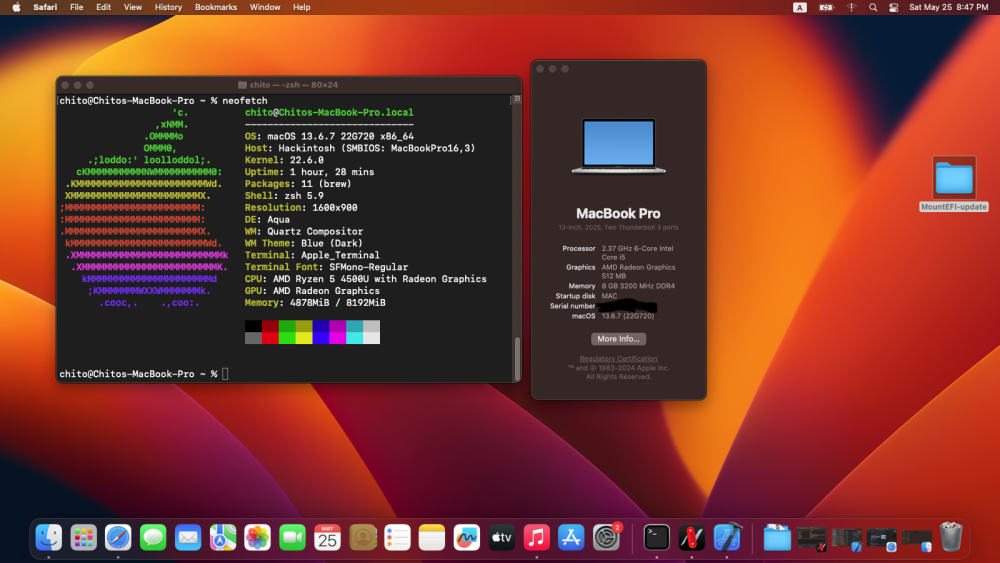Image resolution: width=1000 pixels, height=563 pixels.
Task: Launch Music from the dock
Action: point(536,537)
